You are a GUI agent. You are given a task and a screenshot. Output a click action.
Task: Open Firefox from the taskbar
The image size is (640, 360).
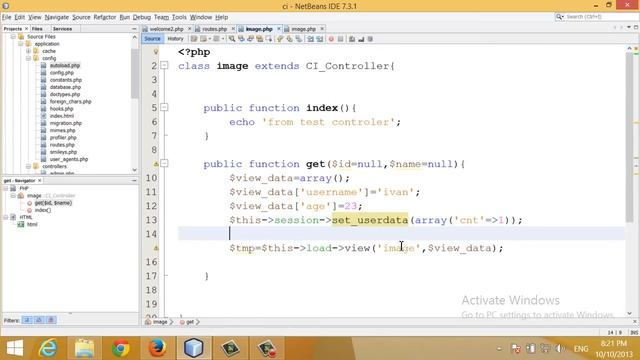[x=157, y=348]
